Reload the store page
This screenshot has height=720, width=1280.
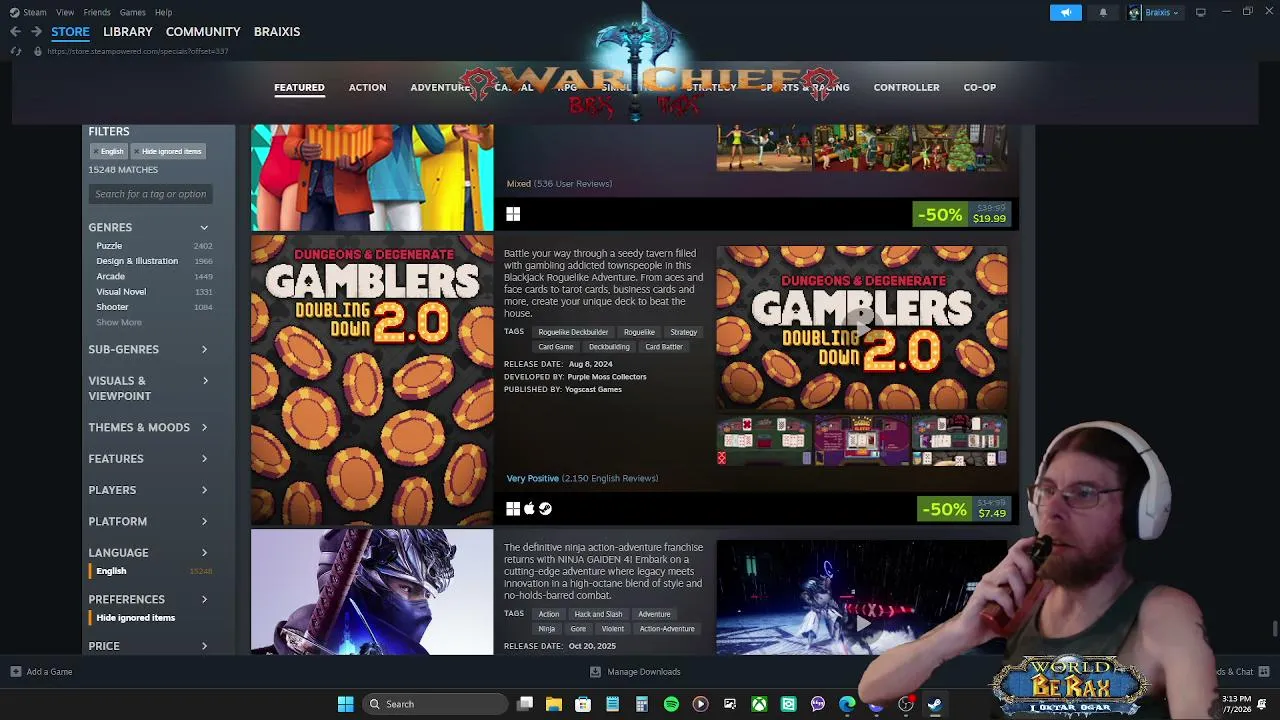click(15, 51)
